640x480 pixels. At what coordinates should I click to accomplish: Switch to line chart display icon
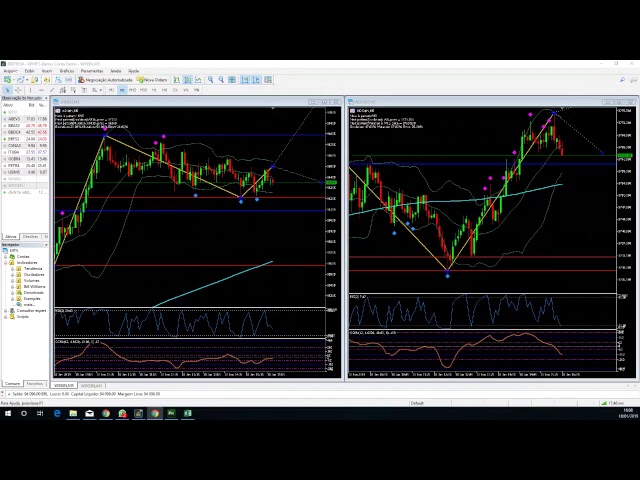point(198,80)
